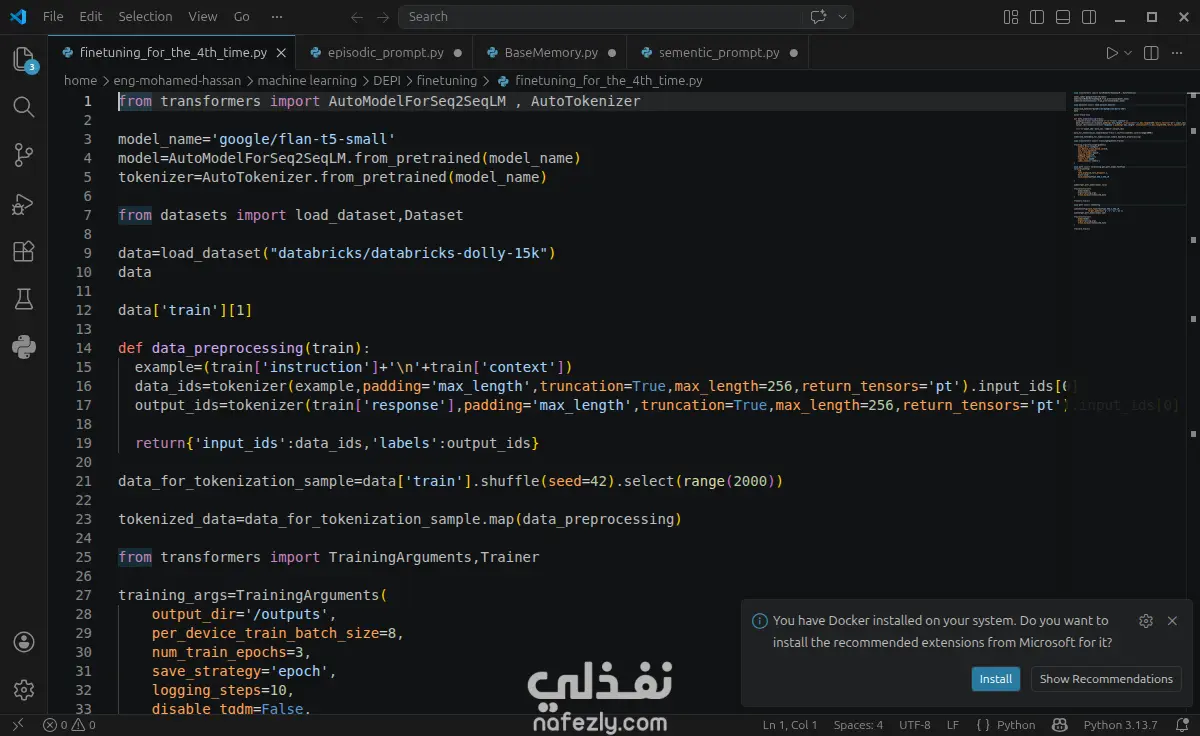Split the editor to the right
This screenshot has width=1200, height=736.
(1151, 53)
